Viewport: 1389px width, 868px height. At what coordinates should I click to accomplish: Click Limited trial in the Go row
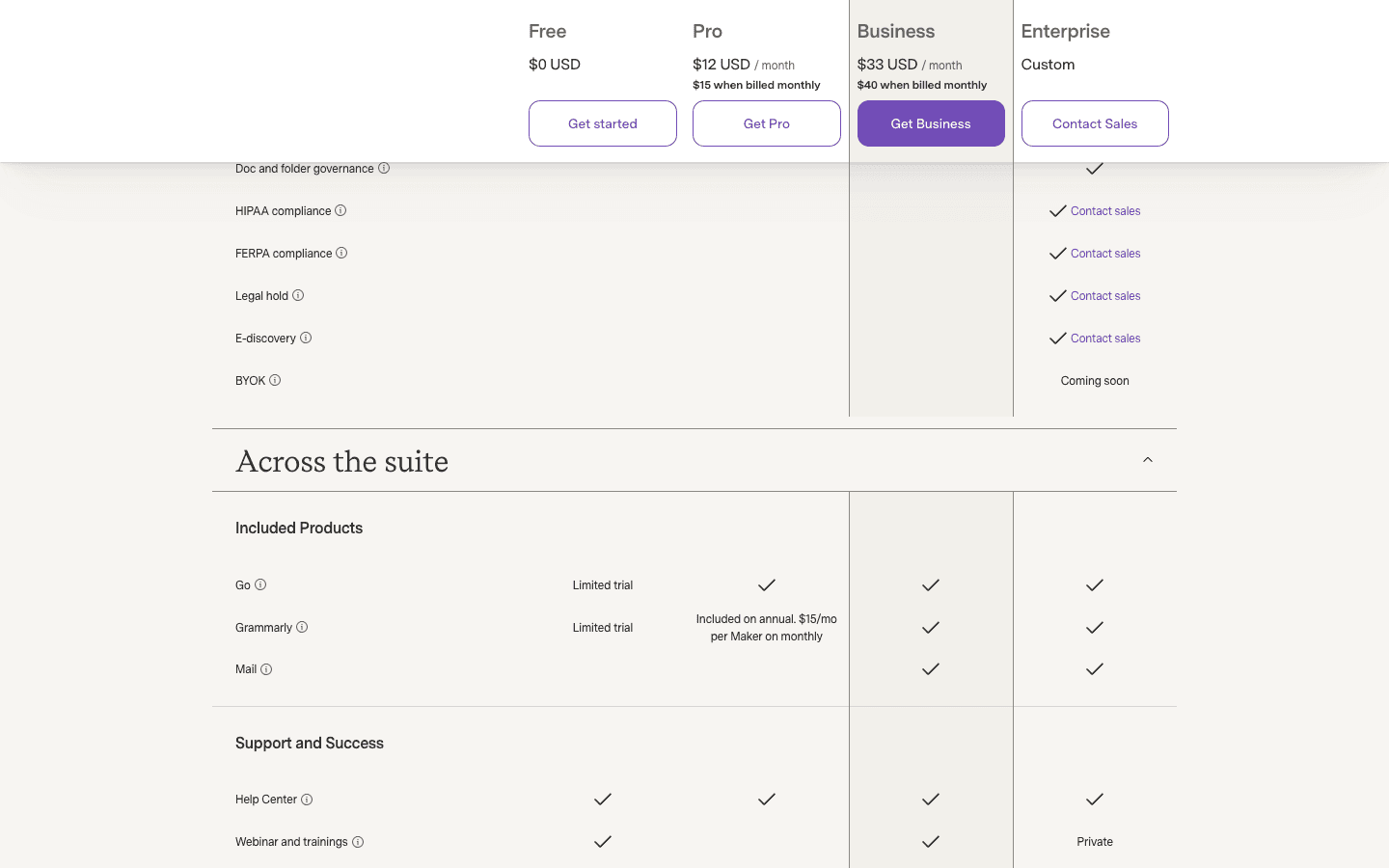pos(603,585)
